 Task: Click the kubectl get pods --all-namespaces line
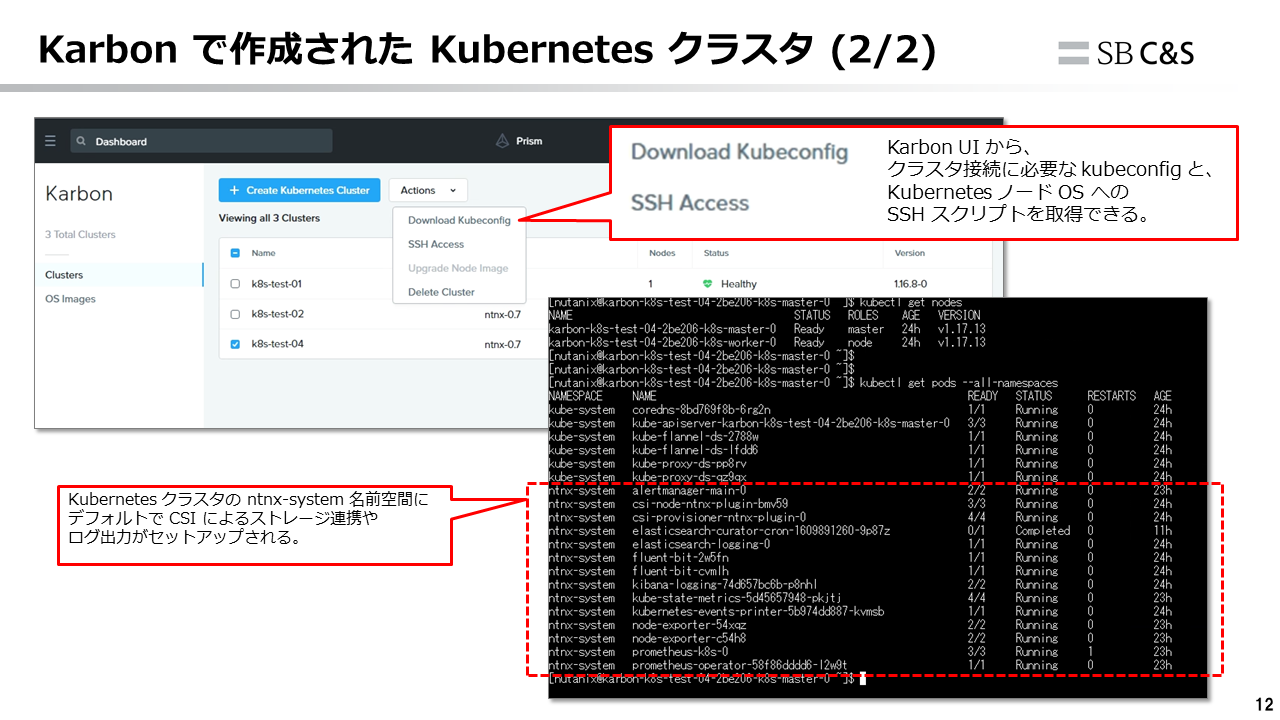pyautogui.click(x=803, y=382)
